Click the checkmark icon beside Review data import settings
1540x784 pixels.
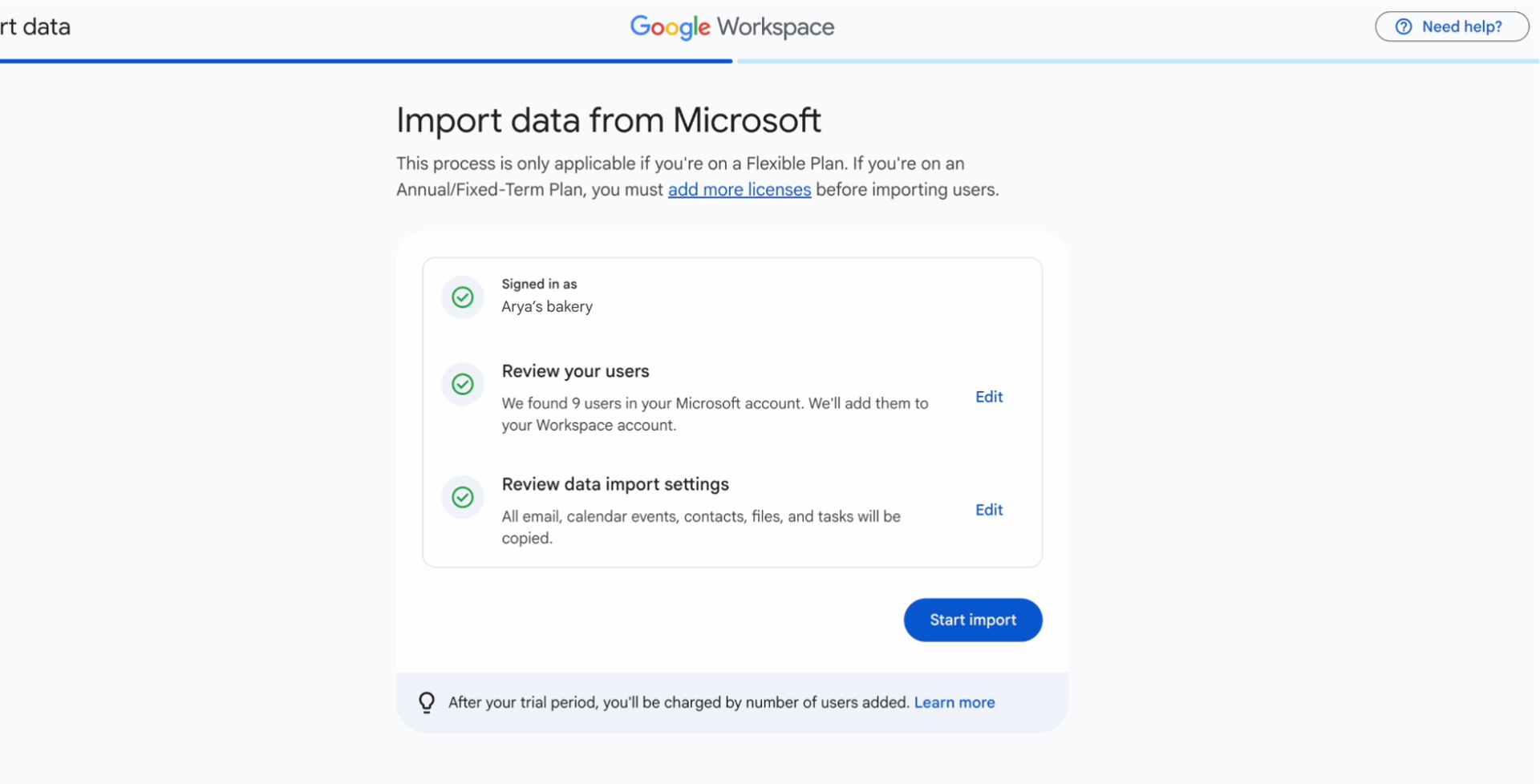point(463,497)
